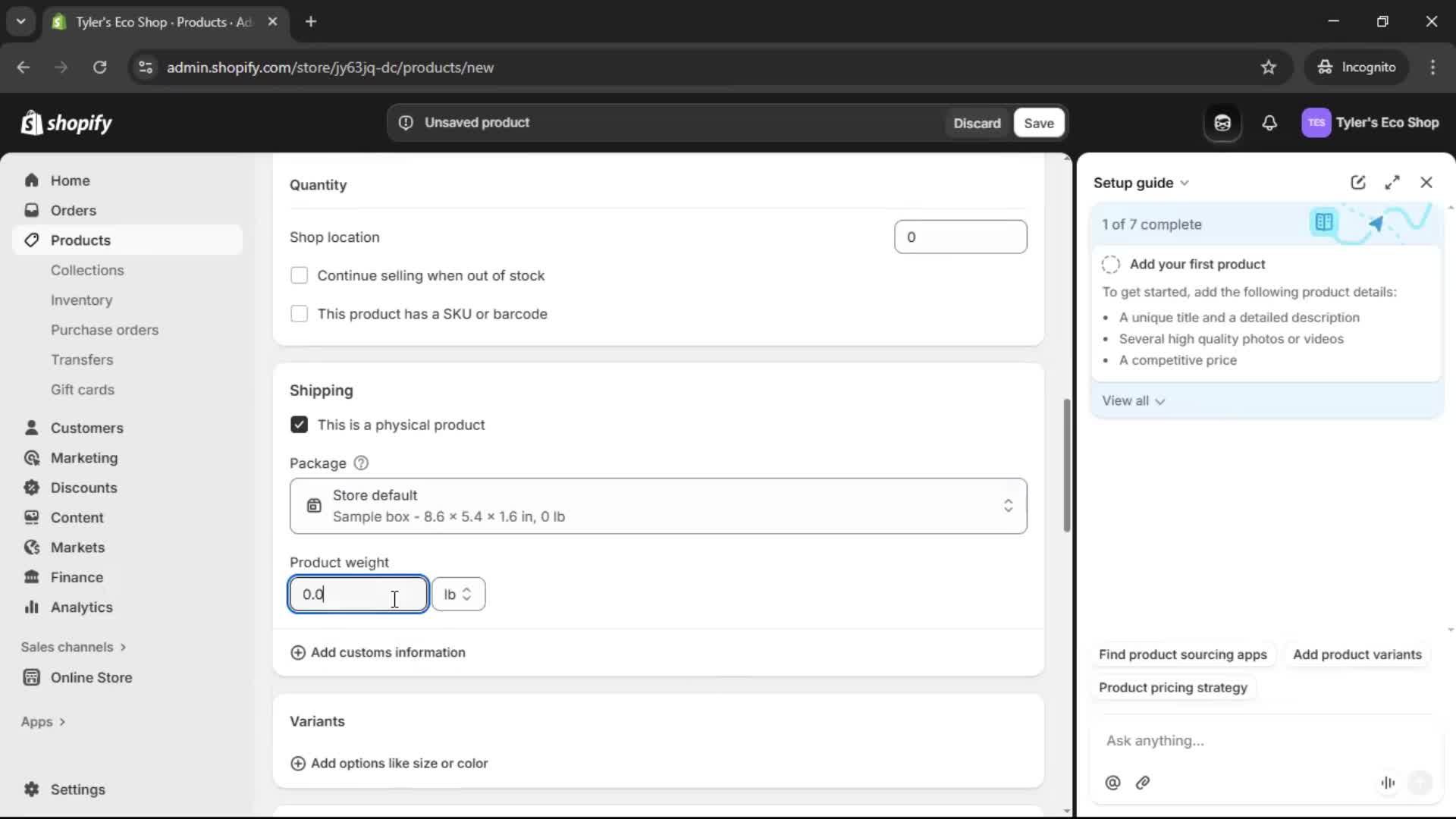Check This product has a SKU or barcode
Viewport: 1456px width, 819px height.
pyautogui.click(x=299, y=313)
